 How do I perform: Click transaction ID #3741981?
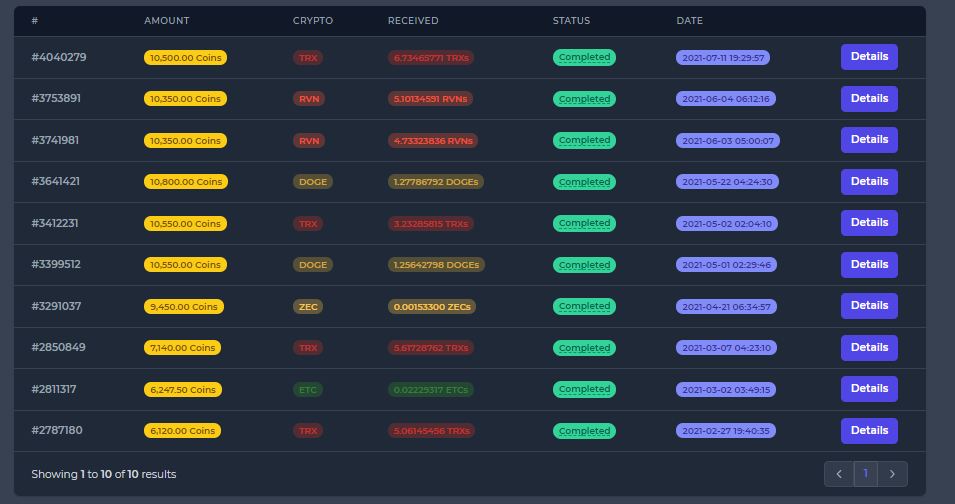point(55,140)
